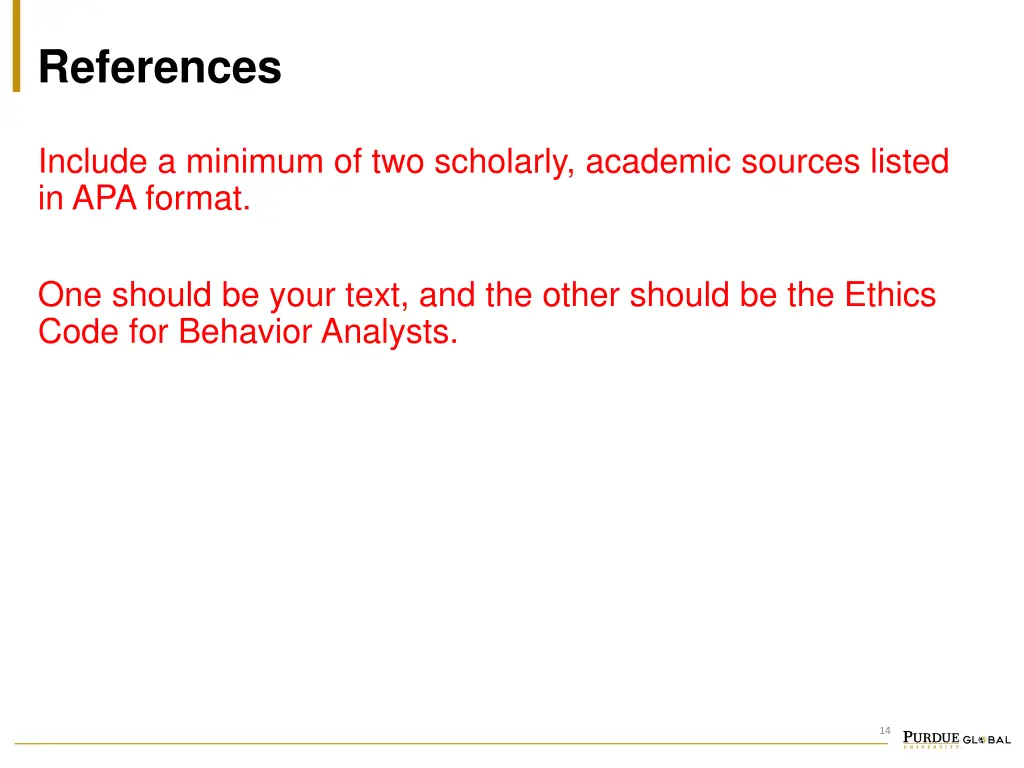Image resolution: width=1024 pixels, height=768 pixels.
Task: Click the gold footer line at bottom
Action: [x=451, y=743]
